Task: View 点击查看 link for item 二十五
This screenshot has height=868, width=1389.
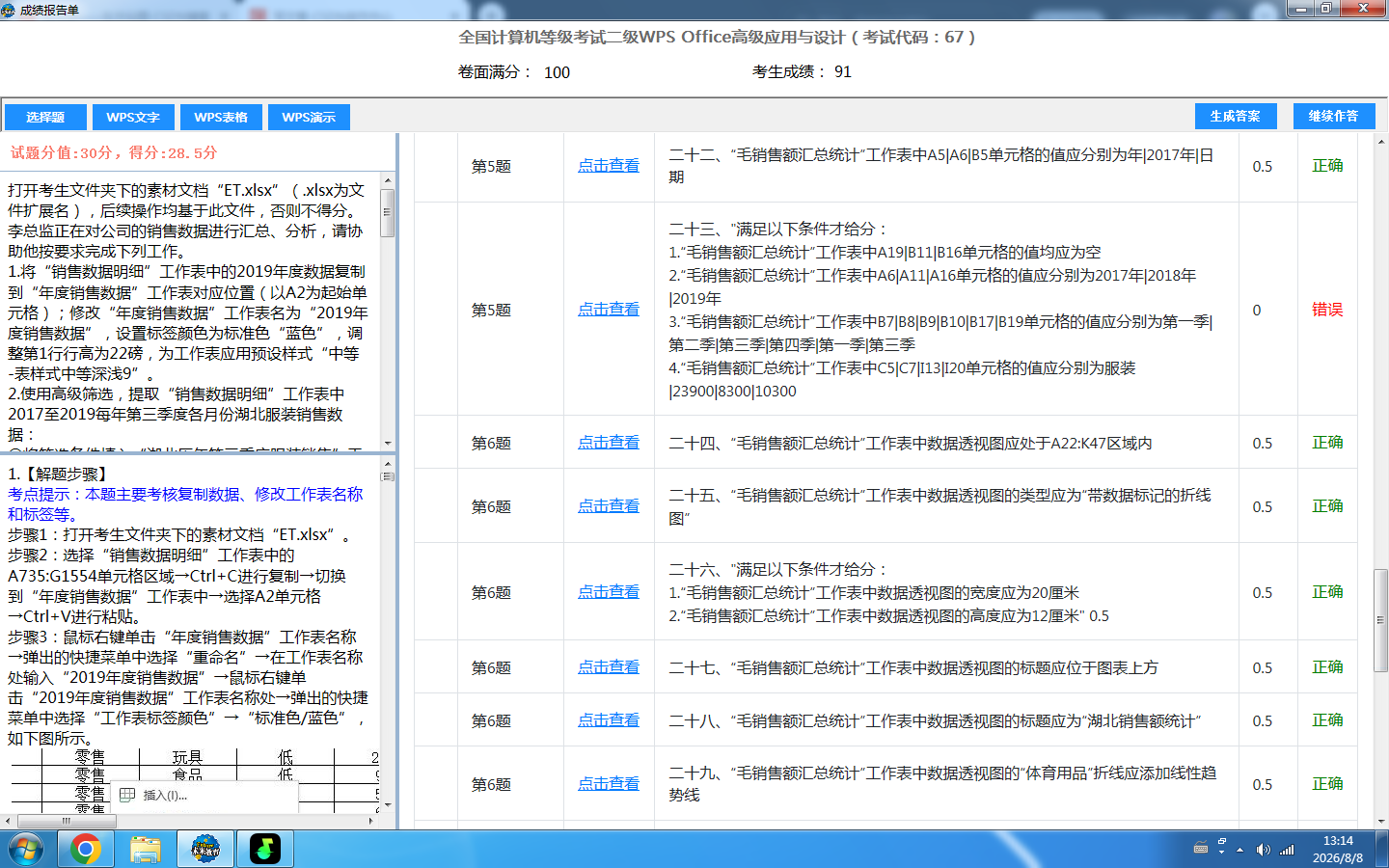Action: pos(608,506)
